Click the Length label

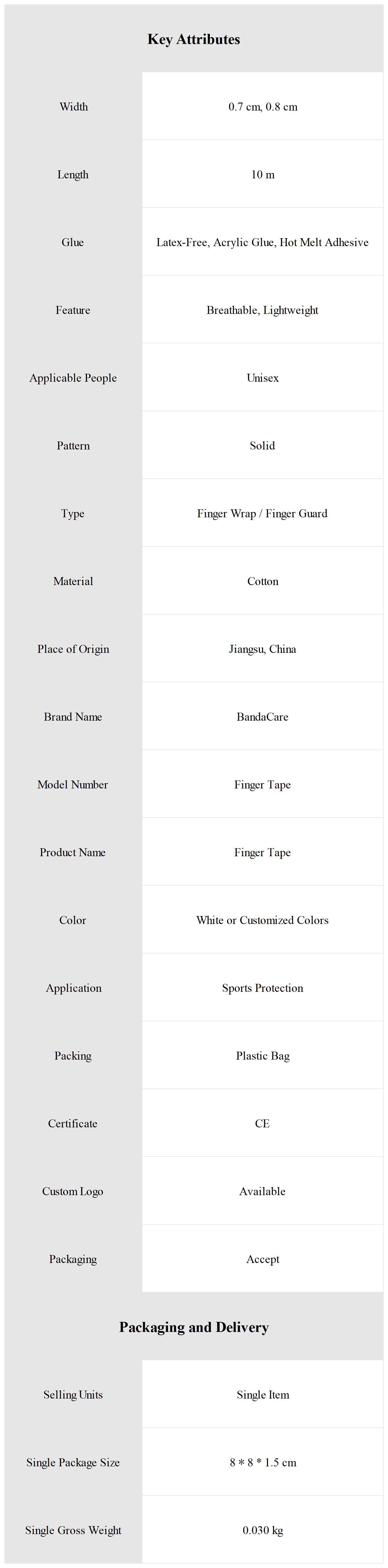point(73,175)
